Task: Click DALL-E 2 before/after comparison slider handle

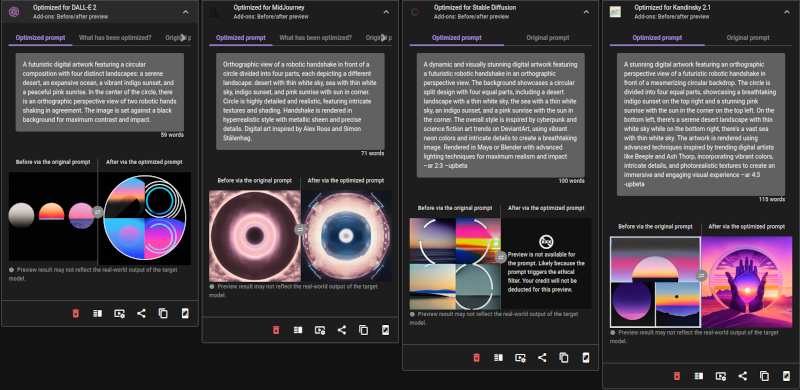Action: pyautogui.click(x=97, y=211)
